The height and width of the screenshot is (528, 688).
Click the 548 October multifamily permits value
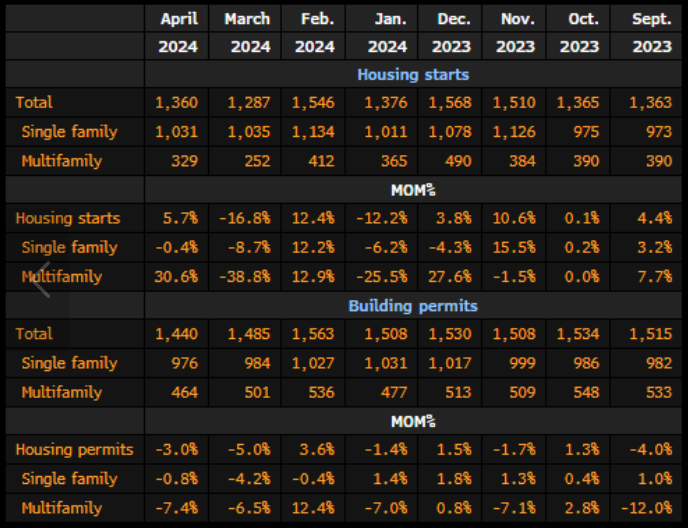click(587, 392)
